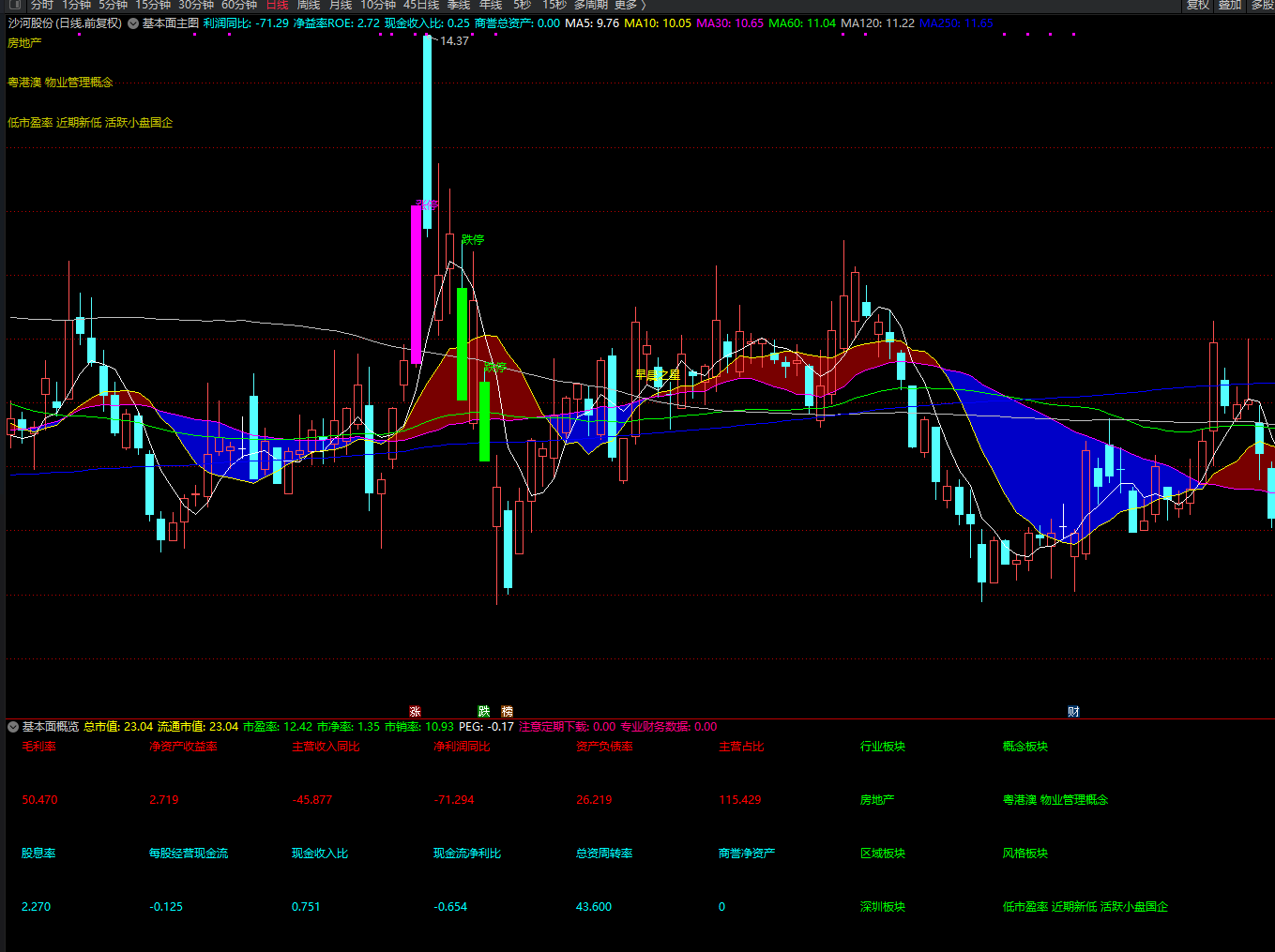The height and width of the screenshot is (952, 1275).
Task: Collapse the 基本面概览 sub-panel arrow
Action: [x=13, y=727]
